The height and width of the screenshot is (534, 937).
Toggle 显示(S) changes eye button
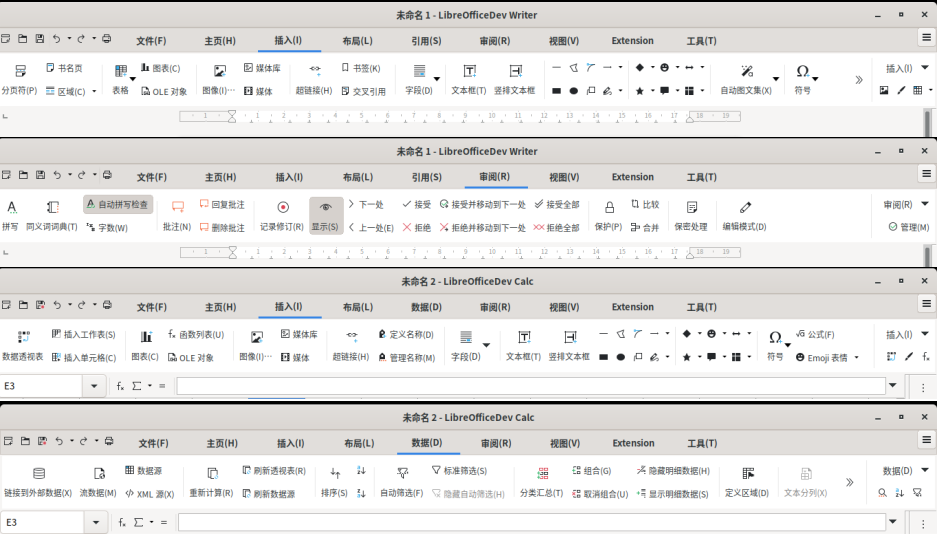click(x=326, y=216)
